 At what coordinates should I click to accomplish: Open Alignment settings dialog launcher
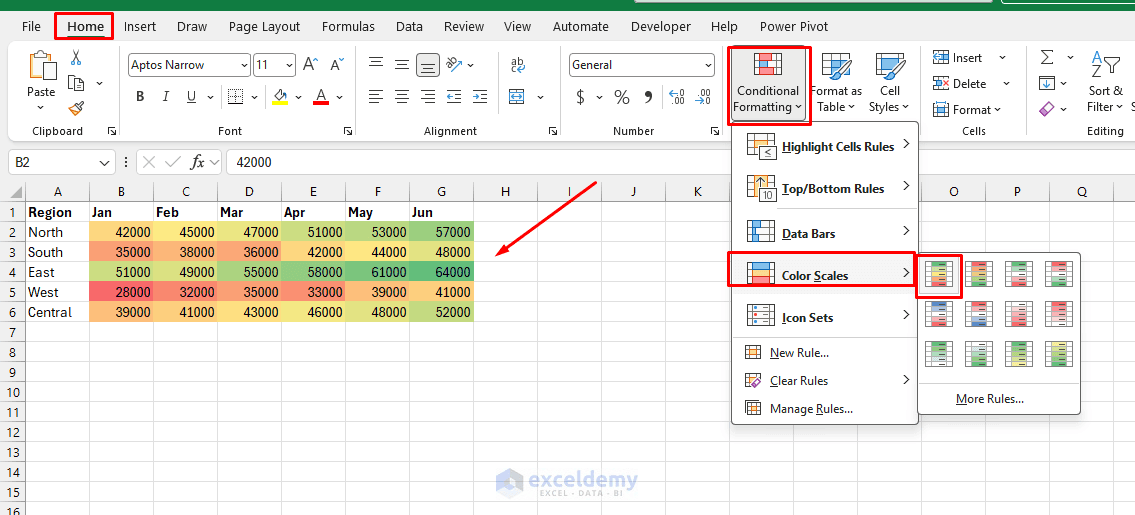click(553, 131)
